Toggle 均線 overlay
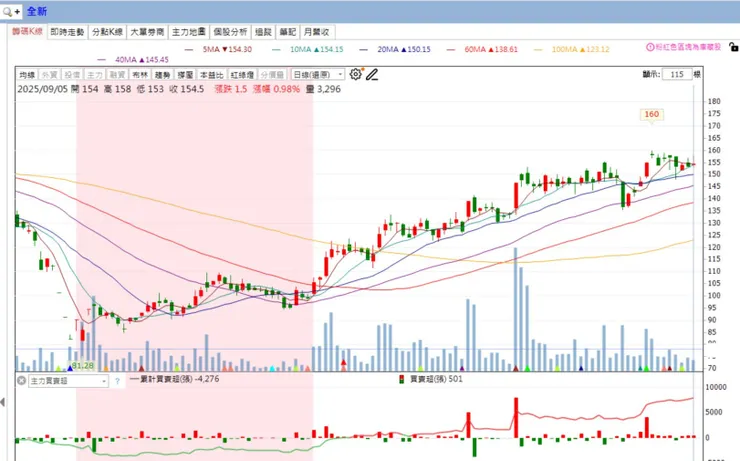The image size is (740, 461). (x=27, y=75)
